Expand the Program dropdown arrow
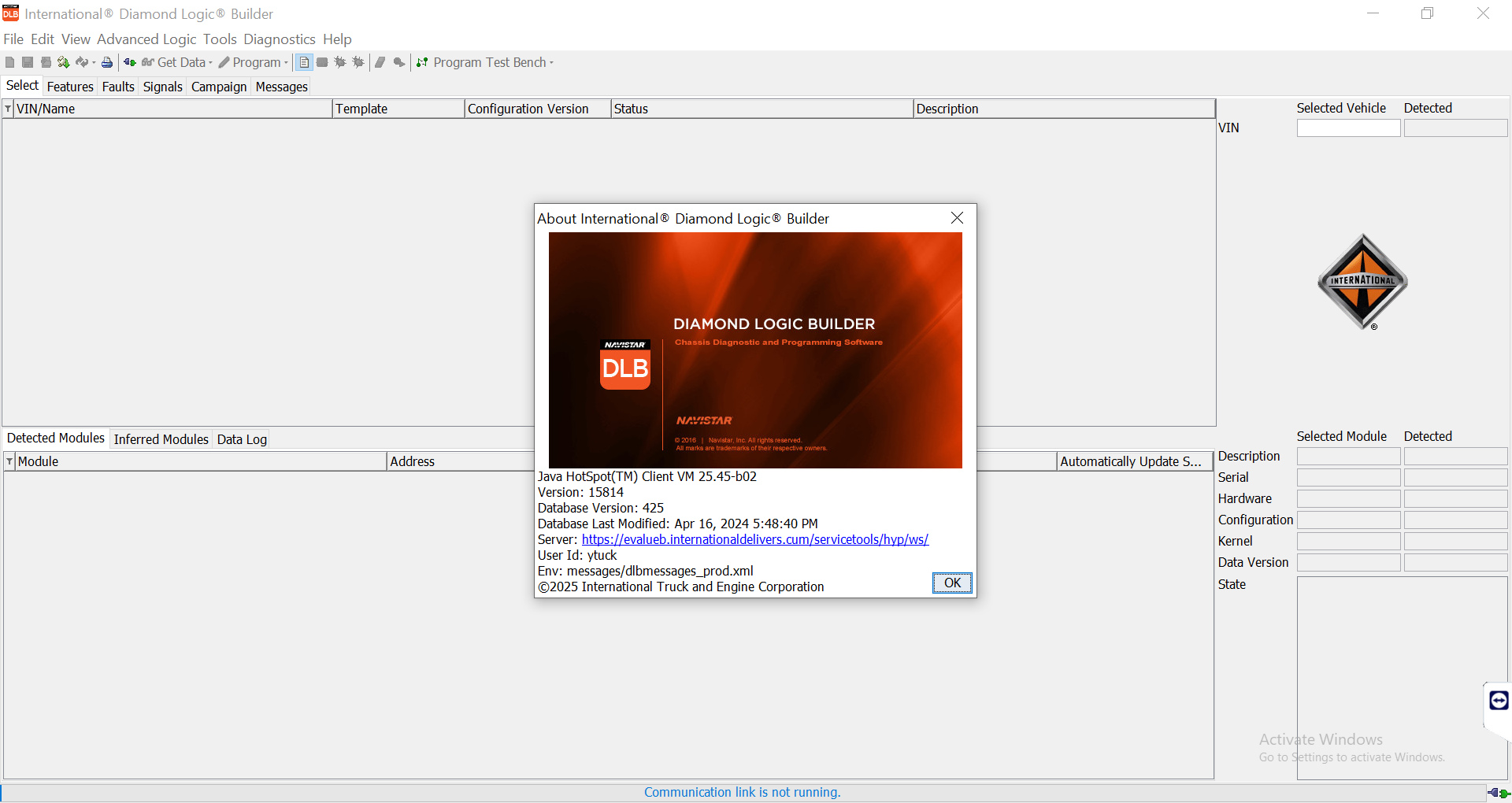The width and height of the screenshot is (1512, 803). click(x=286, y=63)
